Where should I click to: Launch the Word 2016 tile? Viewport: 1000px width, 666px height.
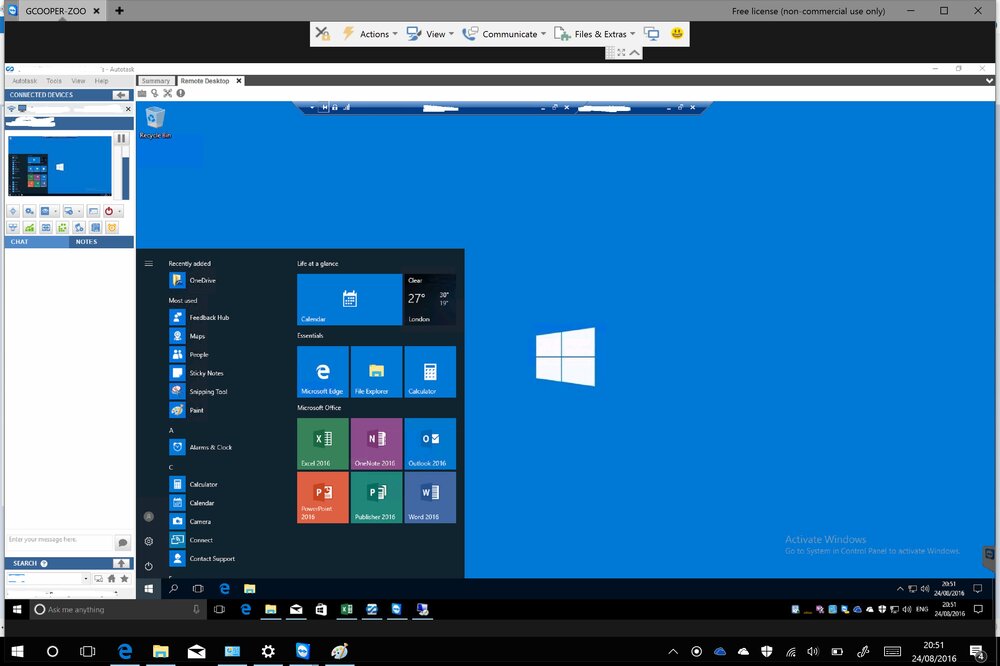coord(430,498)
